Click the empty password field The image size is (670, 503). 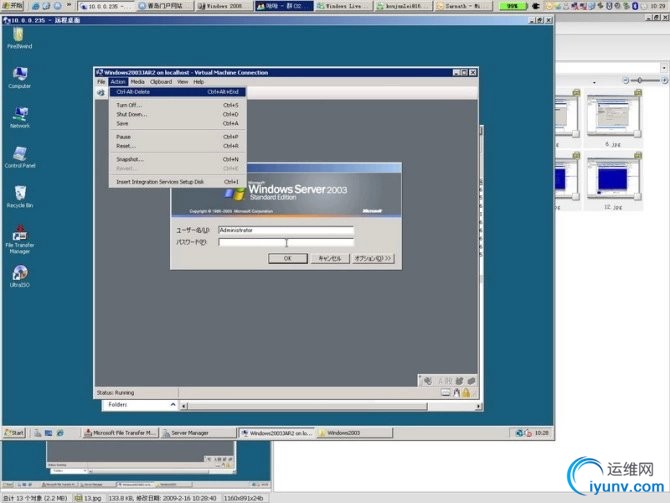coord(286,242)
